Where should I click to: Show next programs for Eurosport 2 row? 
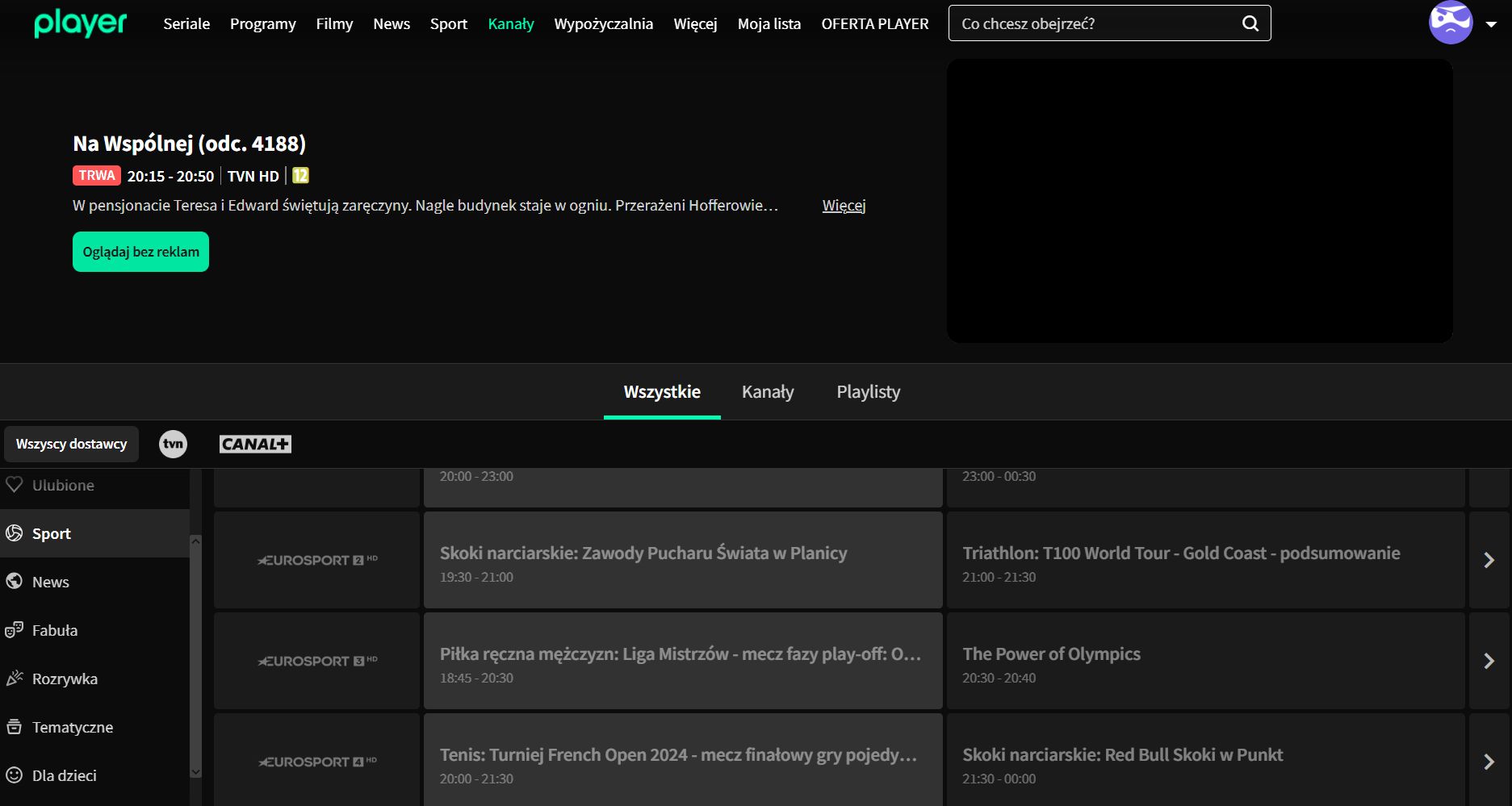pyautogui.click(x=1489, y=560)
